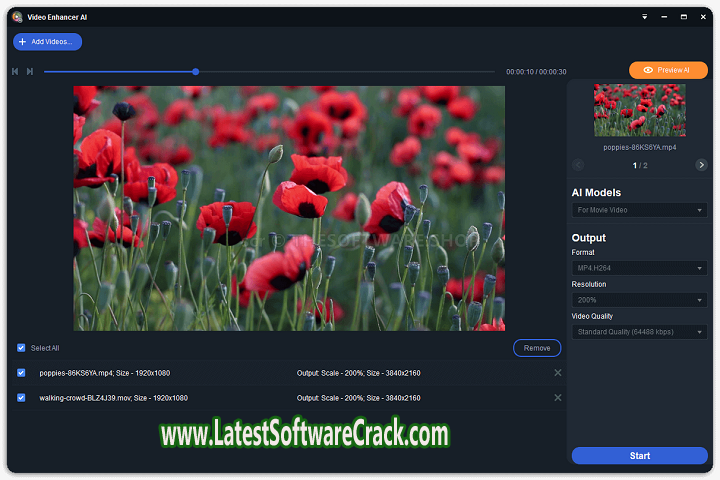Expand the Format MP4 H264 dropdown
This screenshot has height=480, width=720.
point(639,268)
